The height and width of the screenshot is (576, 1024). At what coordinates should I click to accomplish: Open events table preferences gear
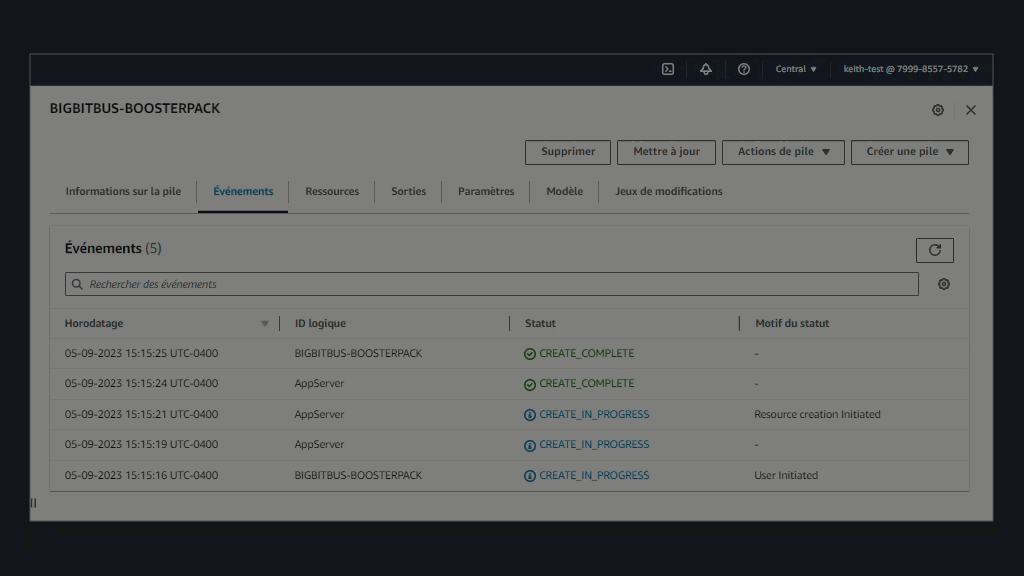tap(944, 284)
